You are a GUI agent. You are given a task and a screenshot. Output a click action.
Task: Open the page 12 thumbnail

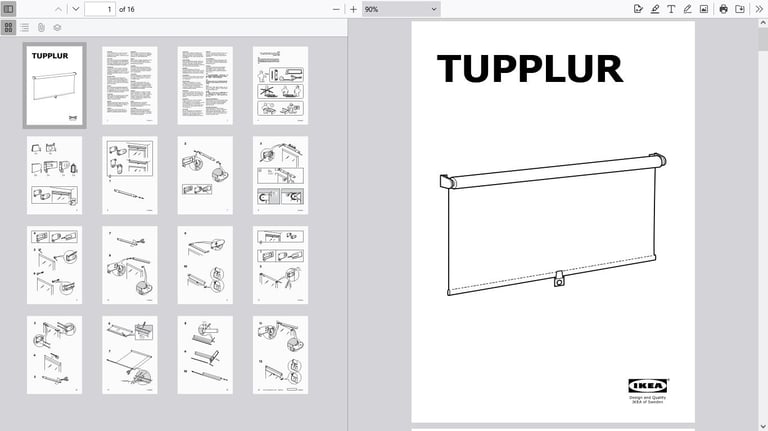coord(281,265)
